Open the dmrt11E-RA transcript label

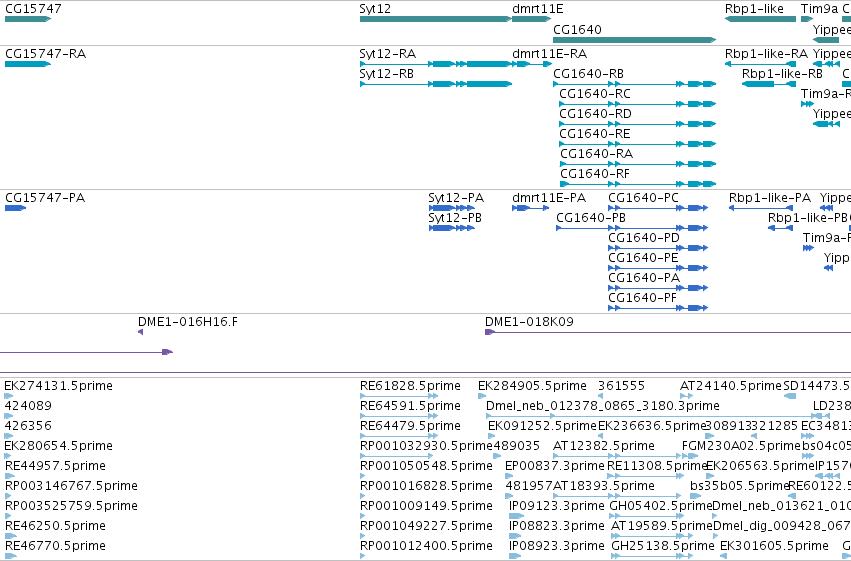pos(549,54)
